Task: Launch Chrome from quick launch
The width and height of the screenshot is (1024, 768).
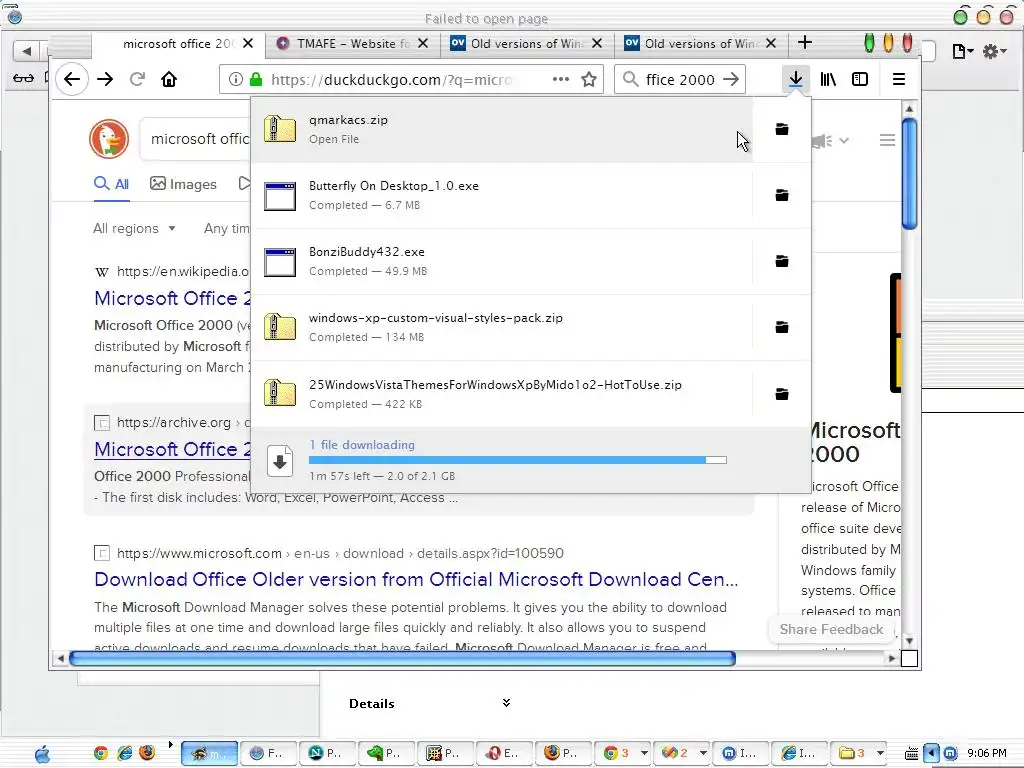Action: pyautogui.click(x=101, y=753)
